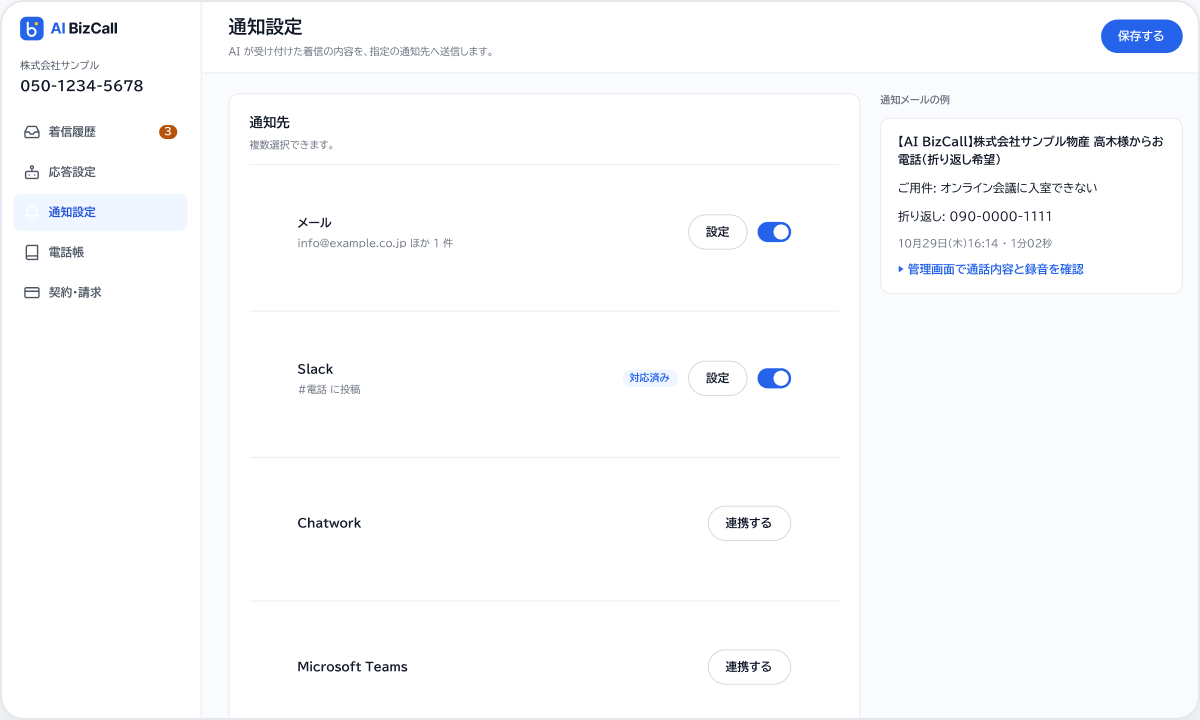The height and width of the screenshot is (720, 1200).
Task: Click the Chatwork row title
Action: tap(329, 523)
